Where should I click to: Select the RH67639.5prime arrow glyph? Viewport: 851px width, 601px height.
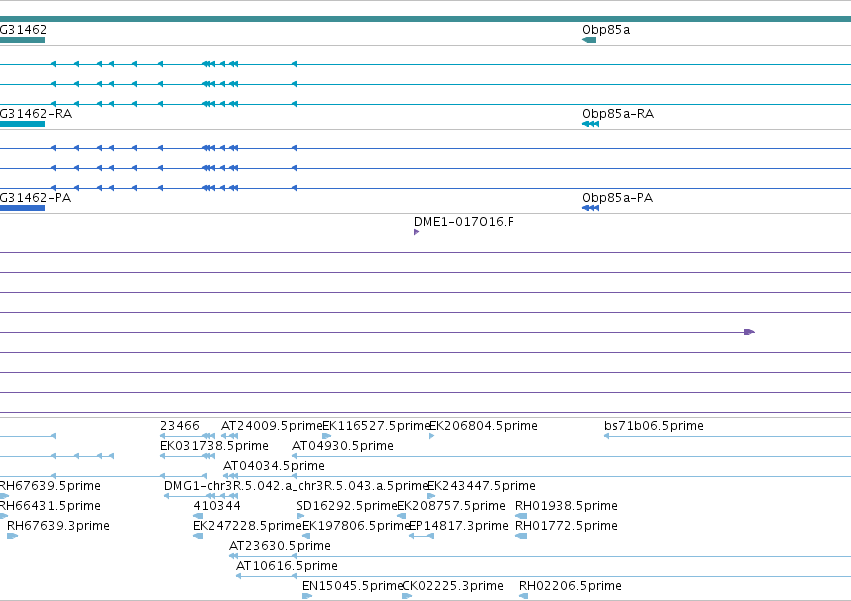[x=4, y=496]
